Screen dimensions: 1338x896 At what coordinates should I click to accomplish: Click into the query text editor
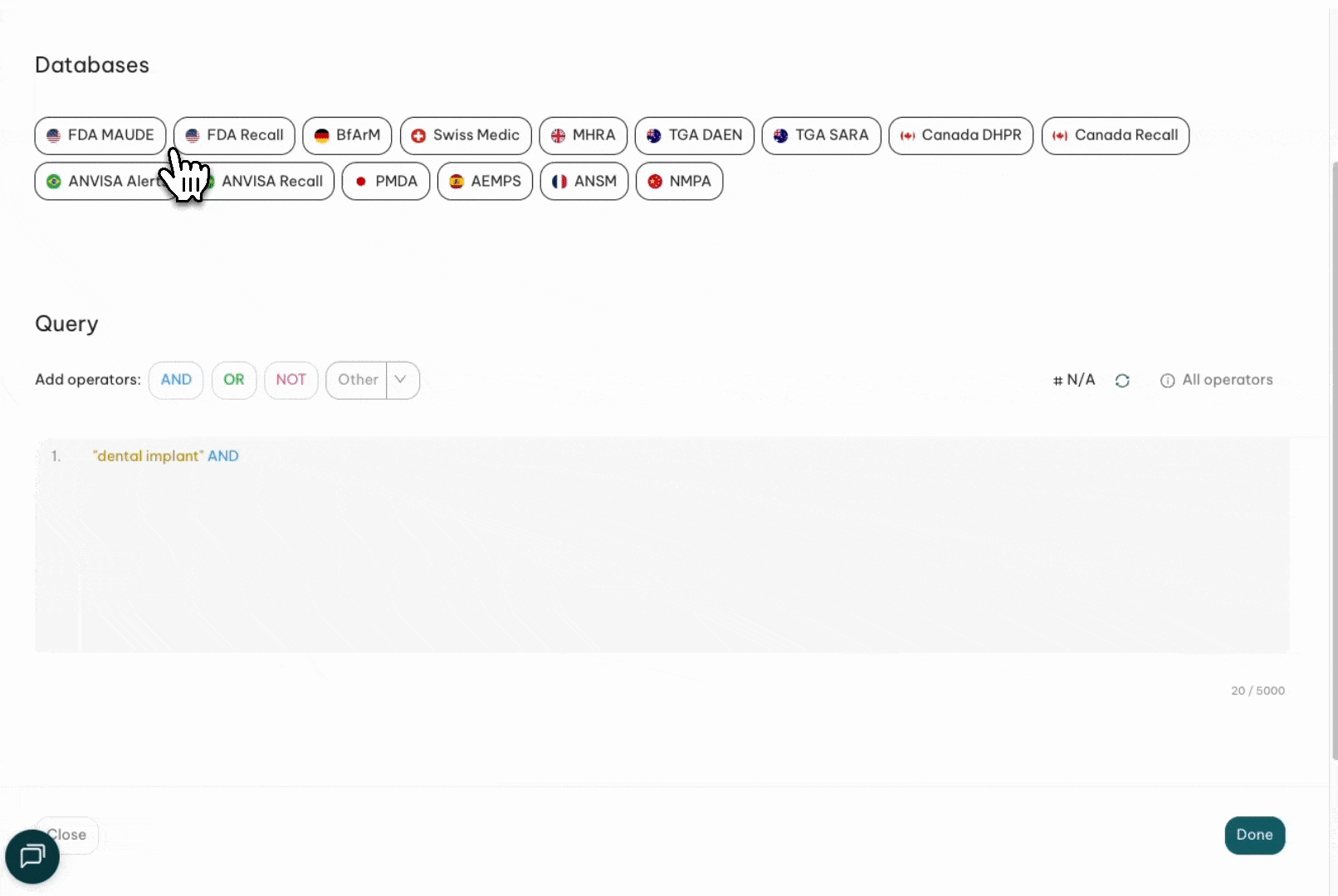click(664, 548)
